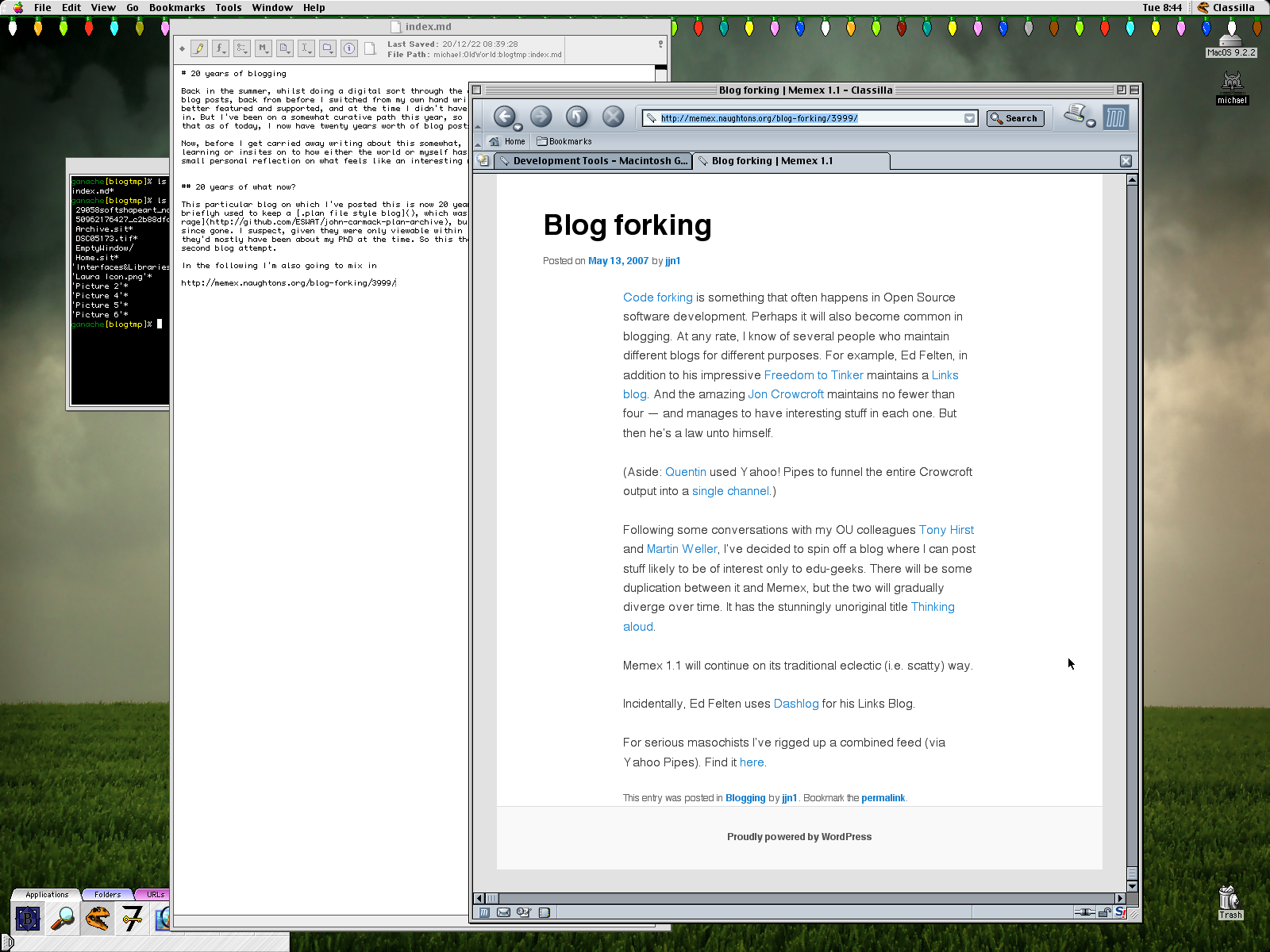Open the document options popup in index.md toolbar
Screen dimensions: 1270x952
285,48
